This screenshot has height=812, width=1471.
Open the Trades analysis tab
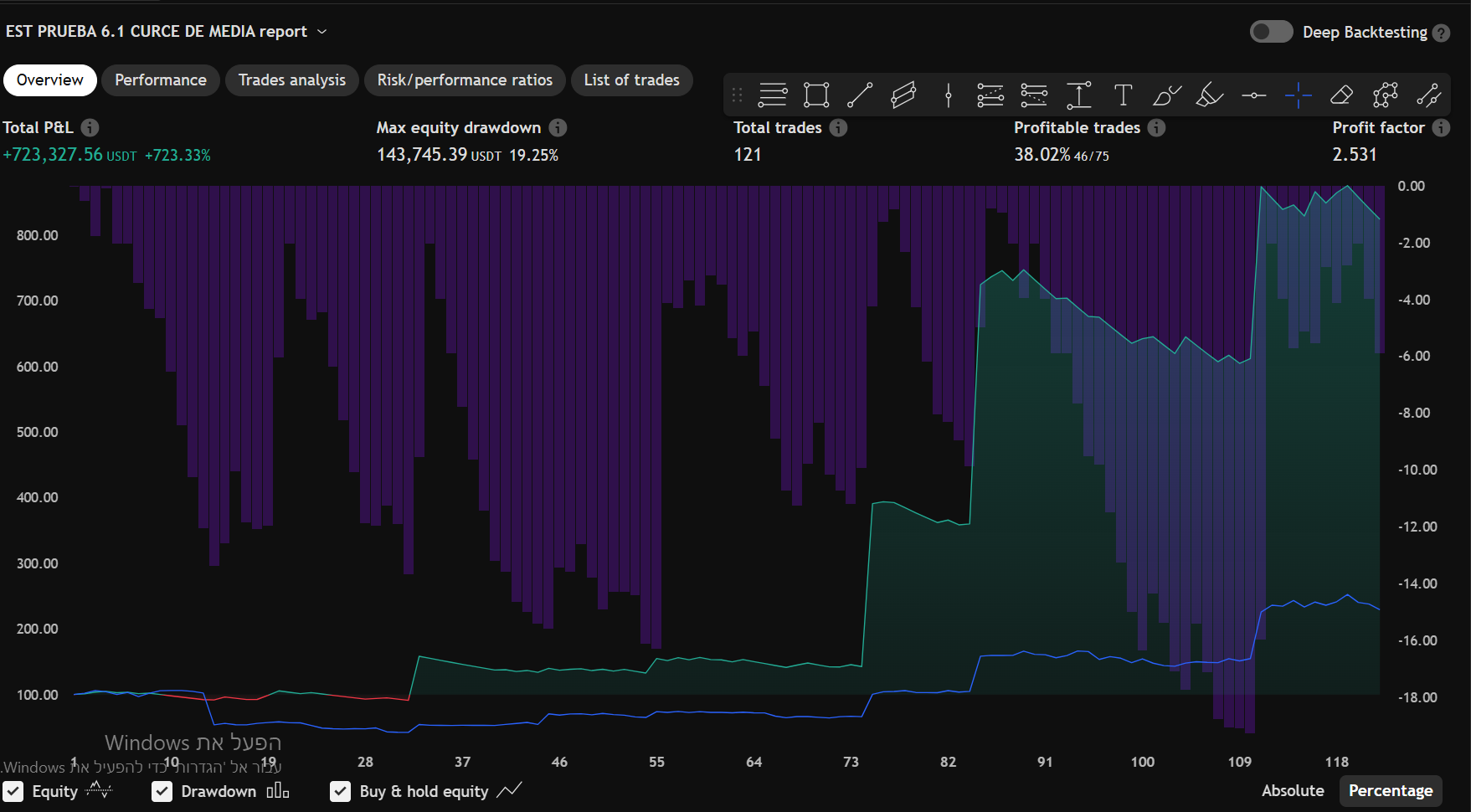pos(292,80)
